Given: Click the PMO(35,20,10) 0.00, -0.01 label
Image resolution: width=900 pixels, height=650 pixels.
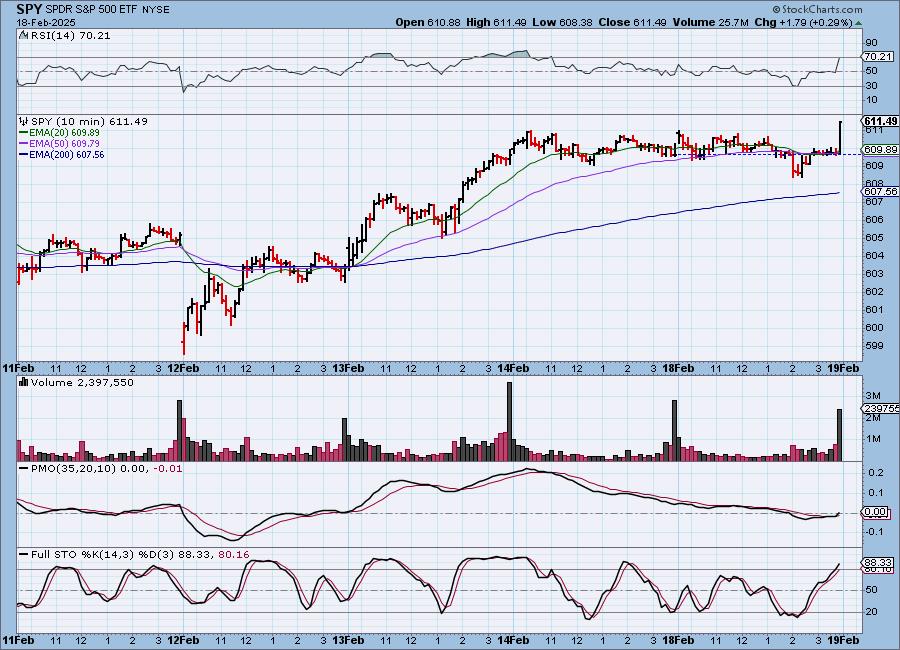Looking at the screenshot, I should (x=106, y=469).
